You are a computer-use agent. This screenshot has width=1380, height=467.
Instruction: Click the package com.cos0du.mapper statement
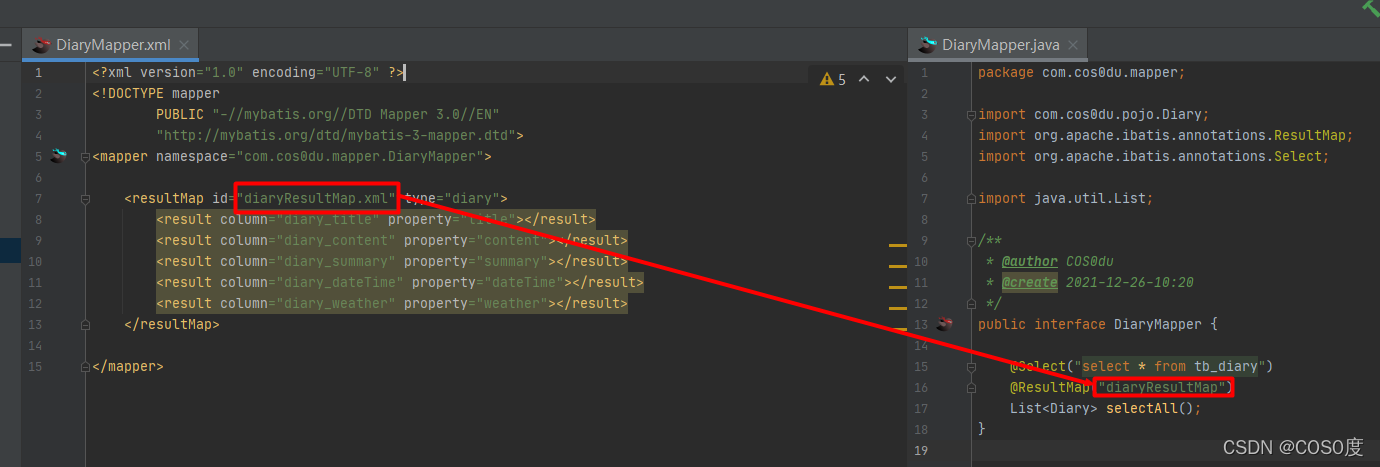tap(1081, 73)
